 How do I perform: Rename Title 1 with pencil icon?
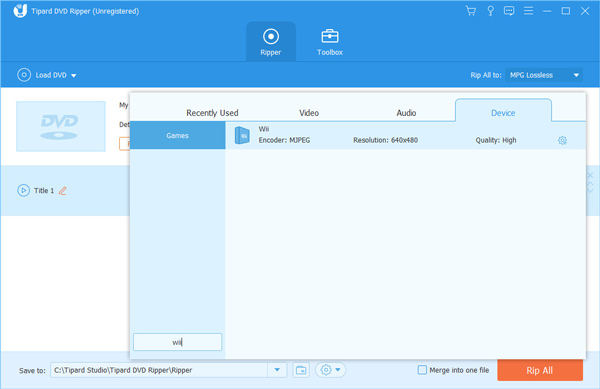point(63,190)
